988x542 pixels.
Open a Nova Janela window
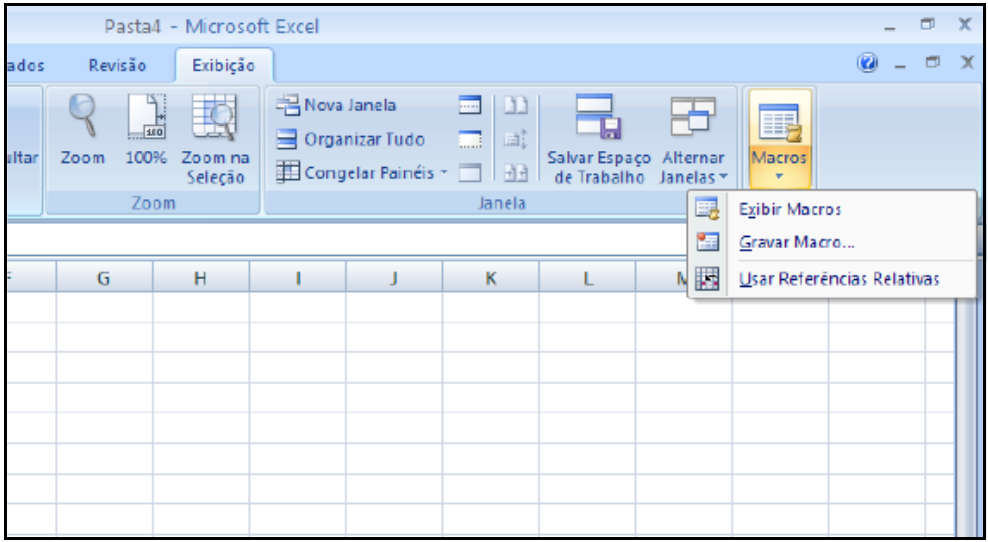338,105
